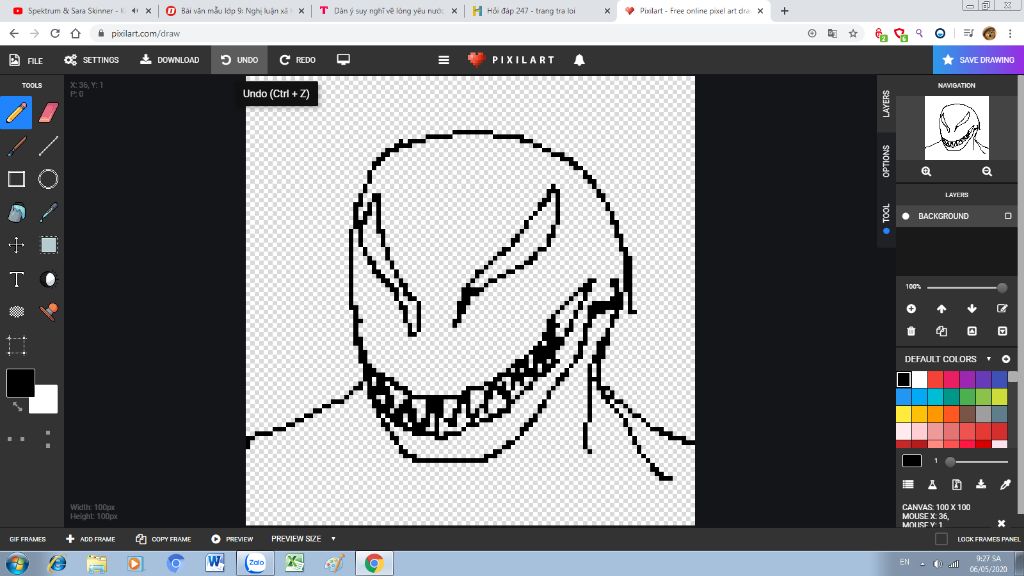Viewport: 1024px width, 576px height.
Task: Select the Text tool
Action: pos(16,280)
